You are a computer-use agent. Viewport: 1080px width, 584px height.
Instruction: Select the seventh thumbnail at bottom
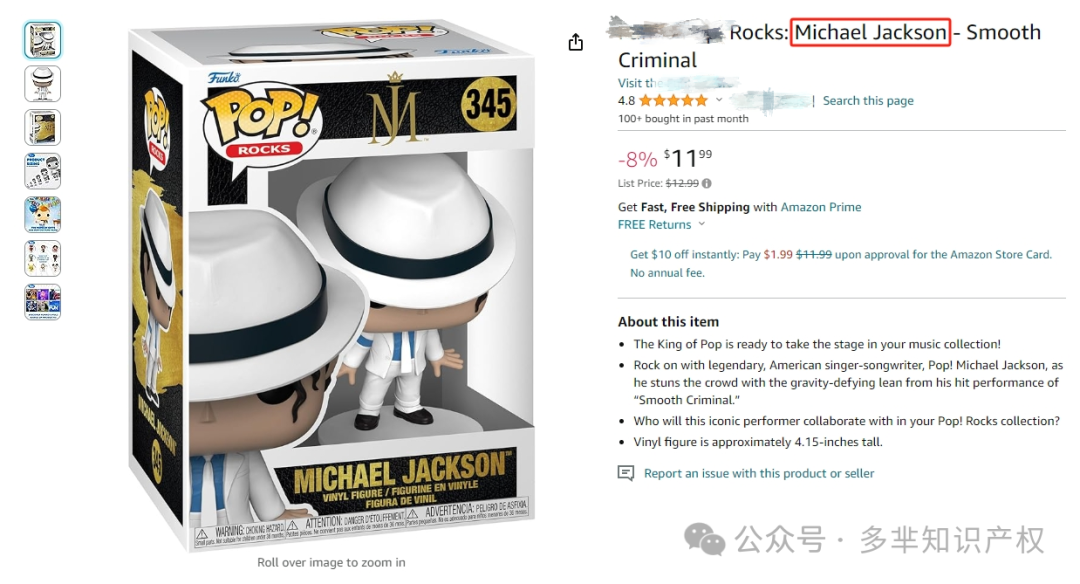pyautogui.click(x=43, y=302)
